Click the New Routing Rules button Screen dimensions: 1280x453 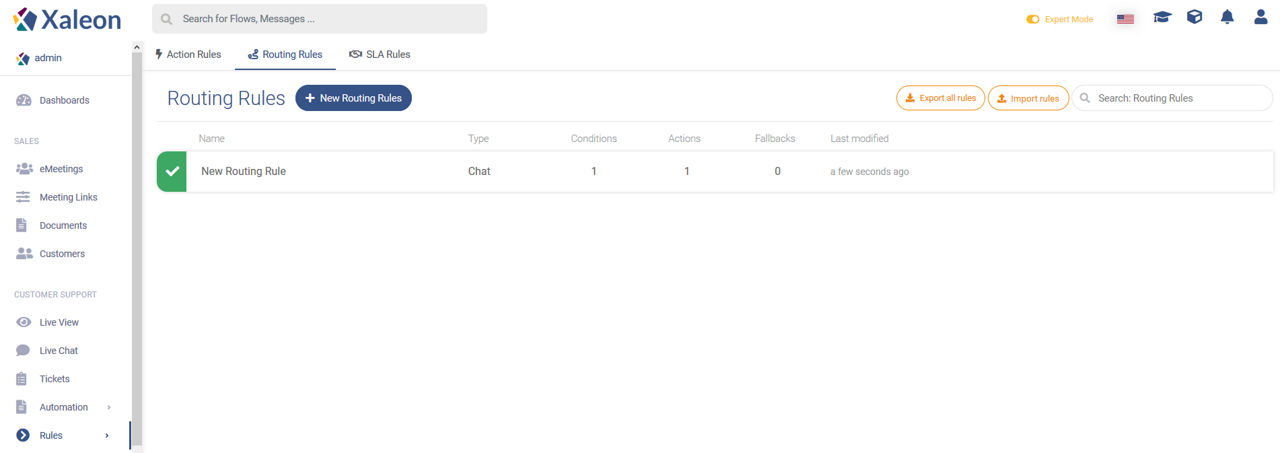354,98
